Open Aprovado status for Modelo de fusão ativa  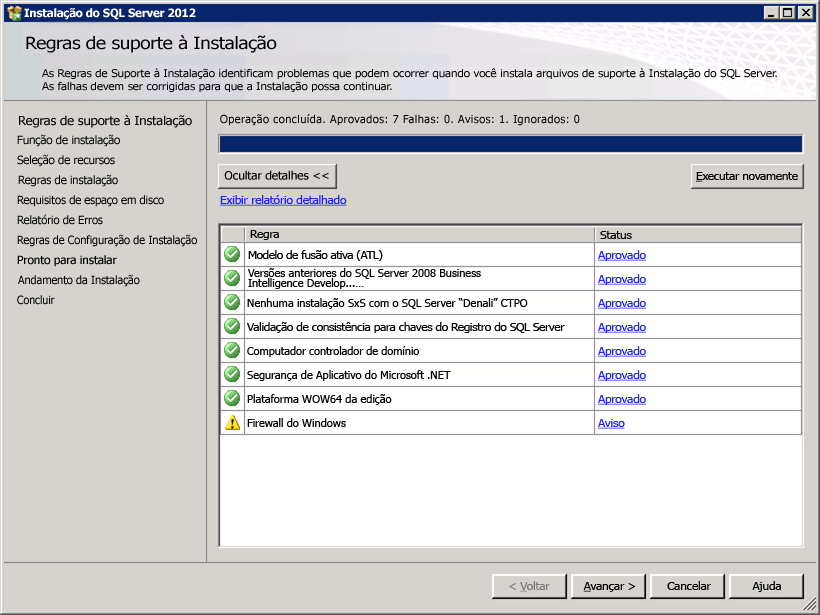point(621,255)
